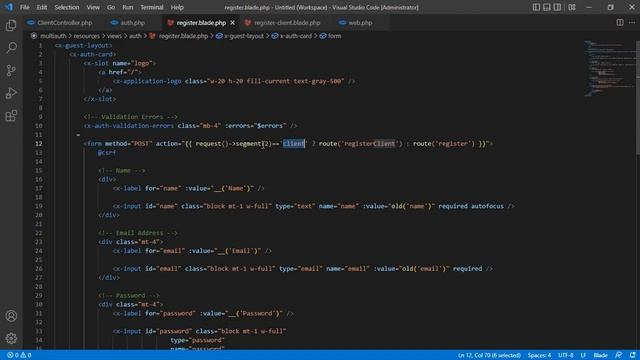The height and width of the screenshot is (360, 640).
Task: Change end of line sequence LF
Action: [583, 355]
